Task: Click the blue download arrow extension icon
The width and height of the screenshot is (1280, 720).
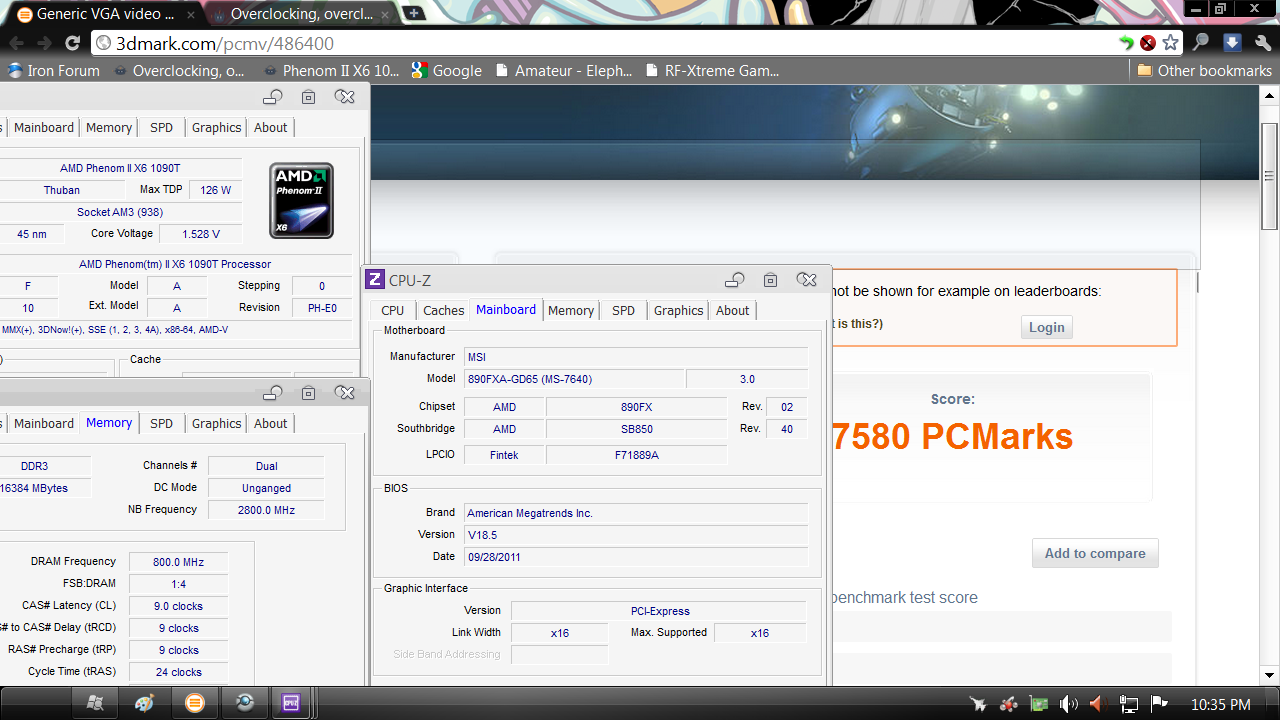Action: click(x=1232, y=43)
